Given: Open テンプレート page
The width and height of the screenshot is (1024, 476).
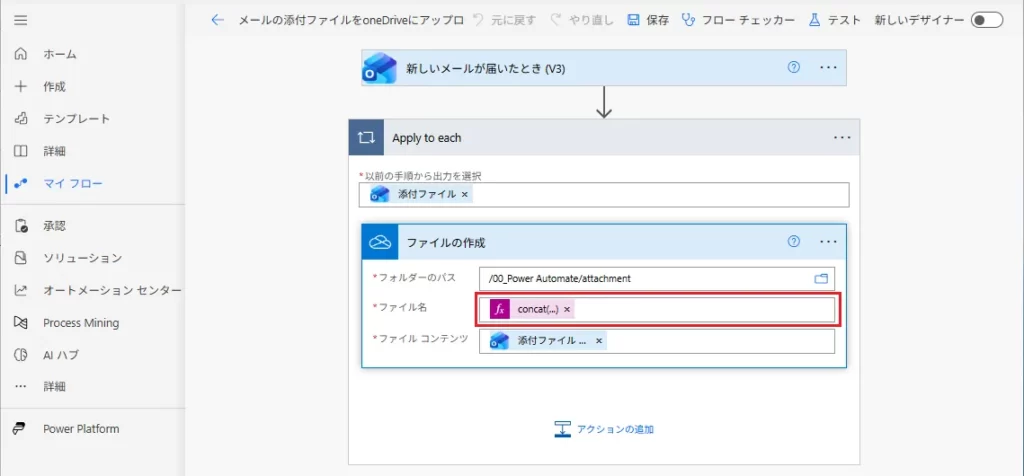Looking at the screenshot, I should point(76,119).
